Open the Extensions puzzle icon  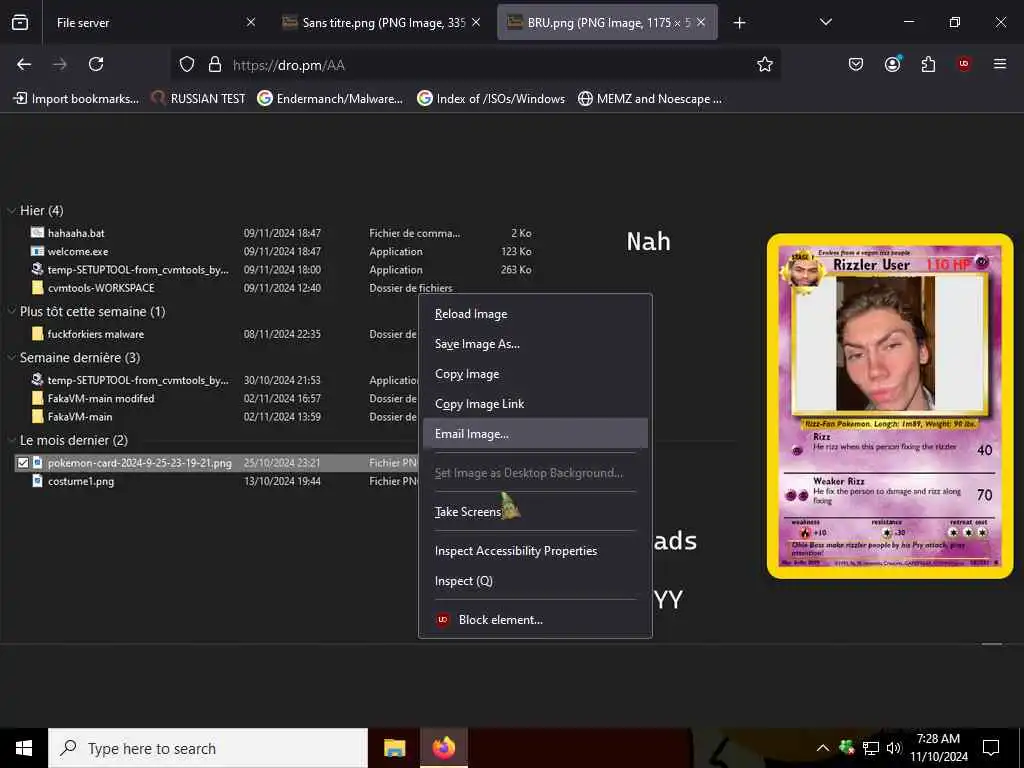pyautogui.click(x=928, y=64)
